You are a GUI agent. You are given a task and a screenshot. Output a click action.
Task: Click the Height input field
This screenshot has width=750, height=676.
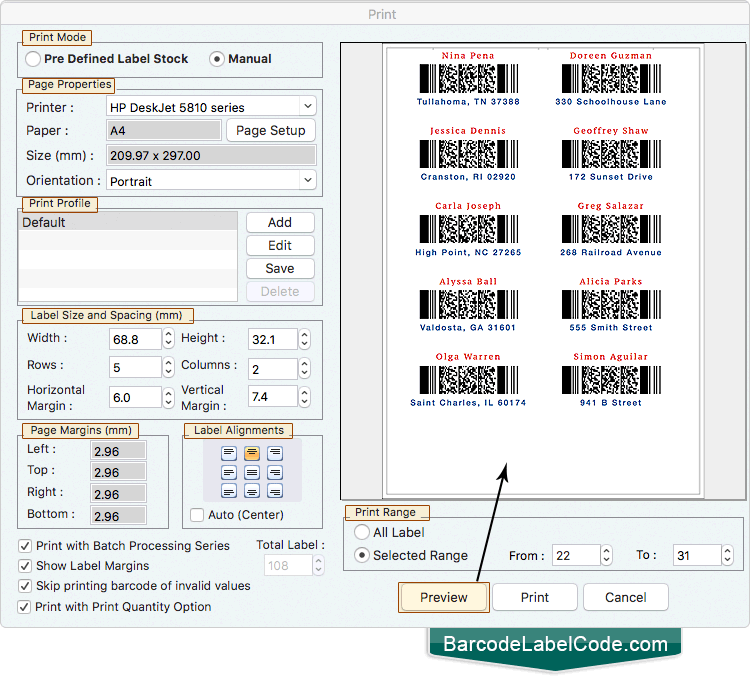[273, 339]
